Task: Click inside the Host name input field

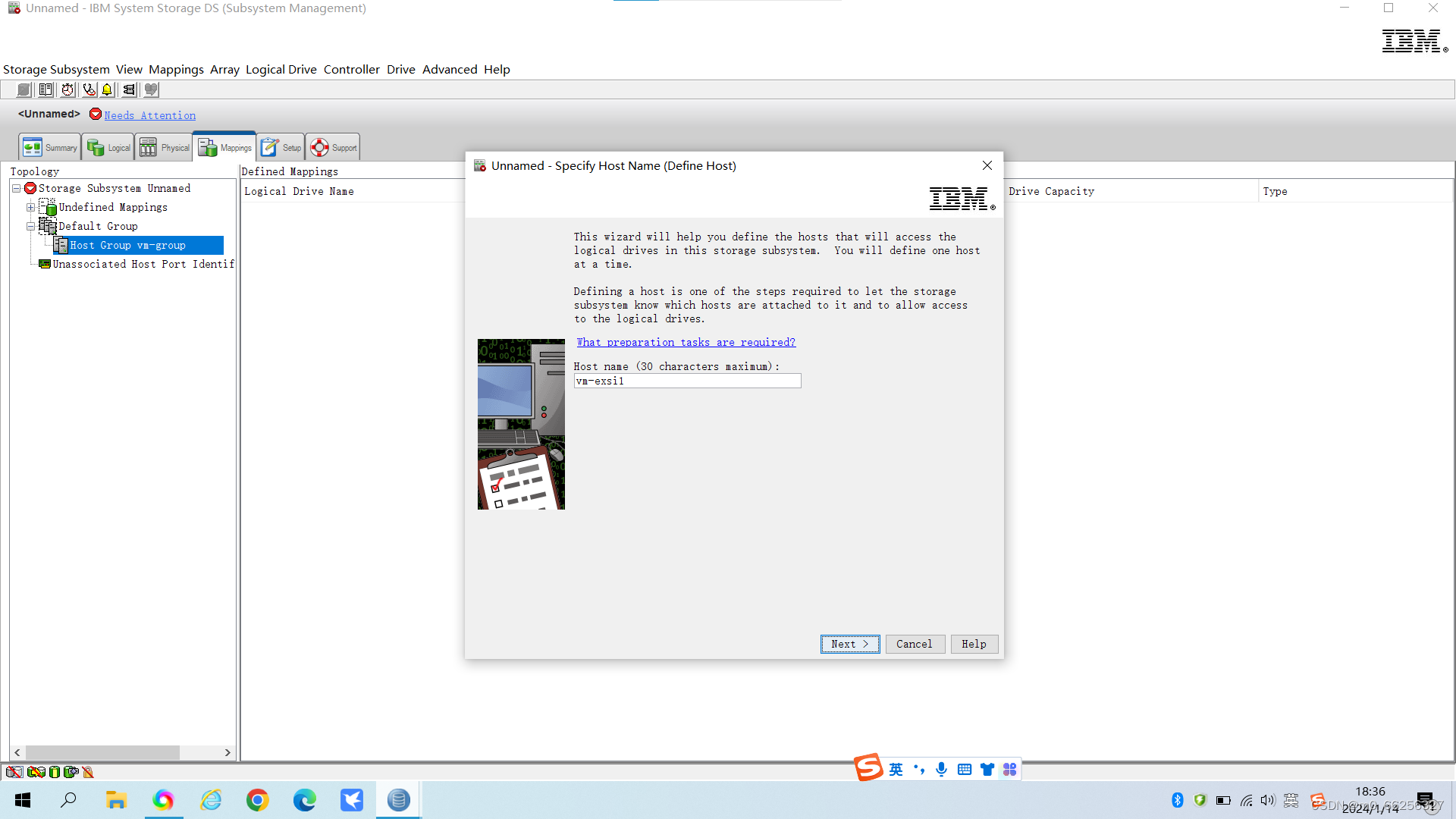Action: (687, 381)
